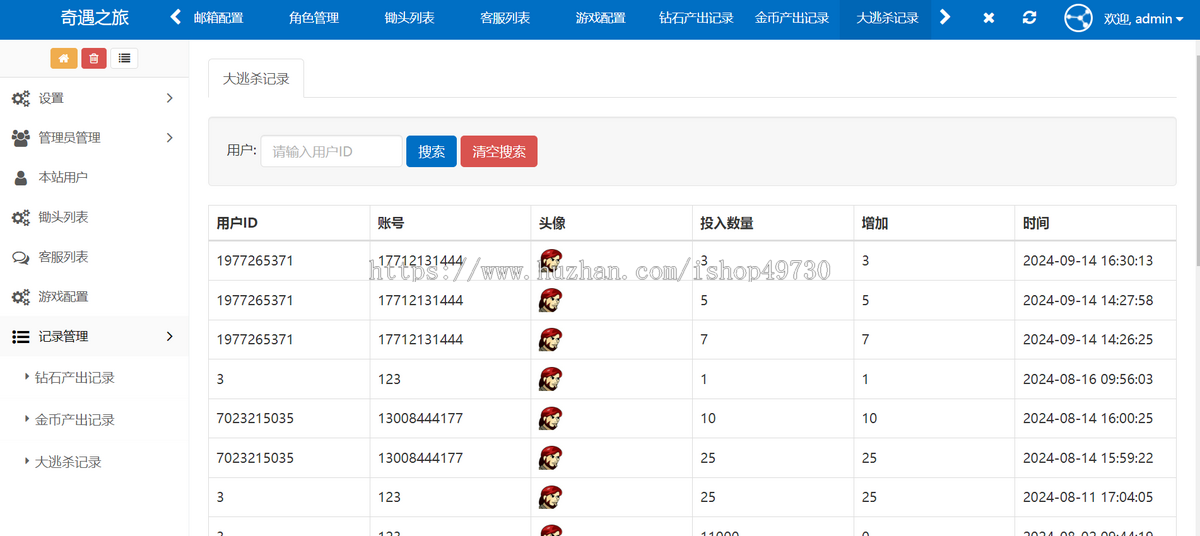Click the 奇遇之旅 site title
1200x536 pixels.
[95, 18]
